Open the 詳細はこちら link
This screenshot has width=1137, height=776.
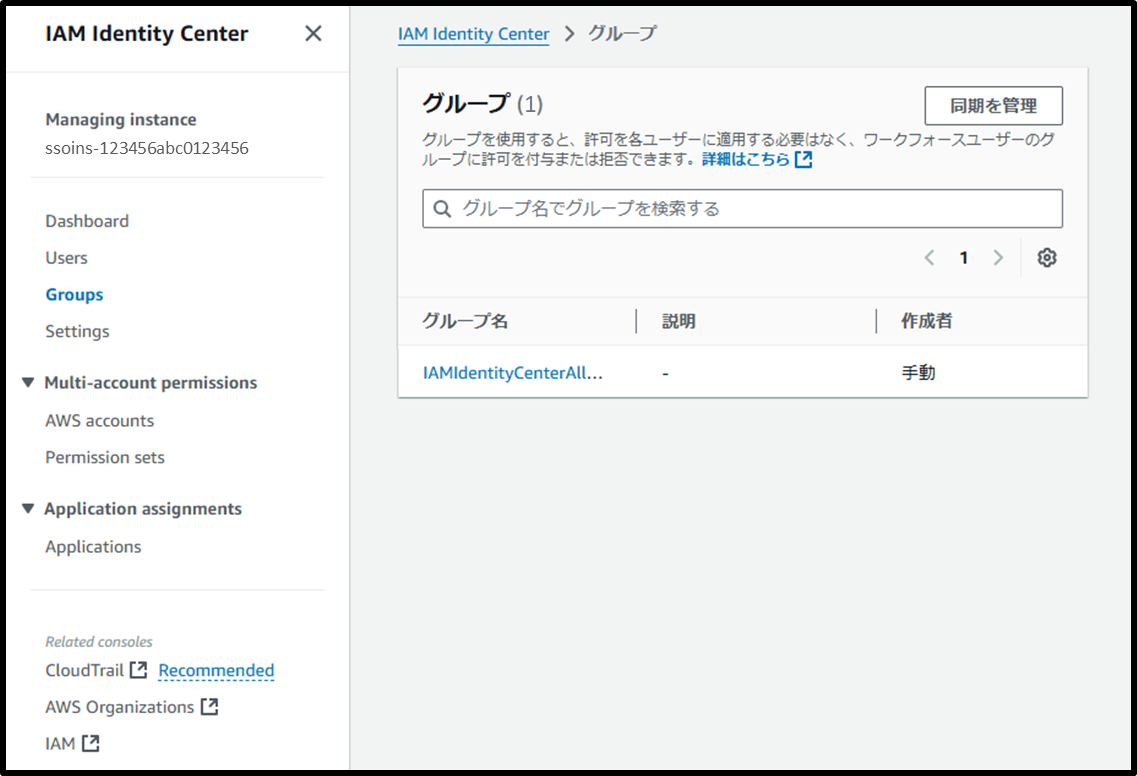coord(745,160)
